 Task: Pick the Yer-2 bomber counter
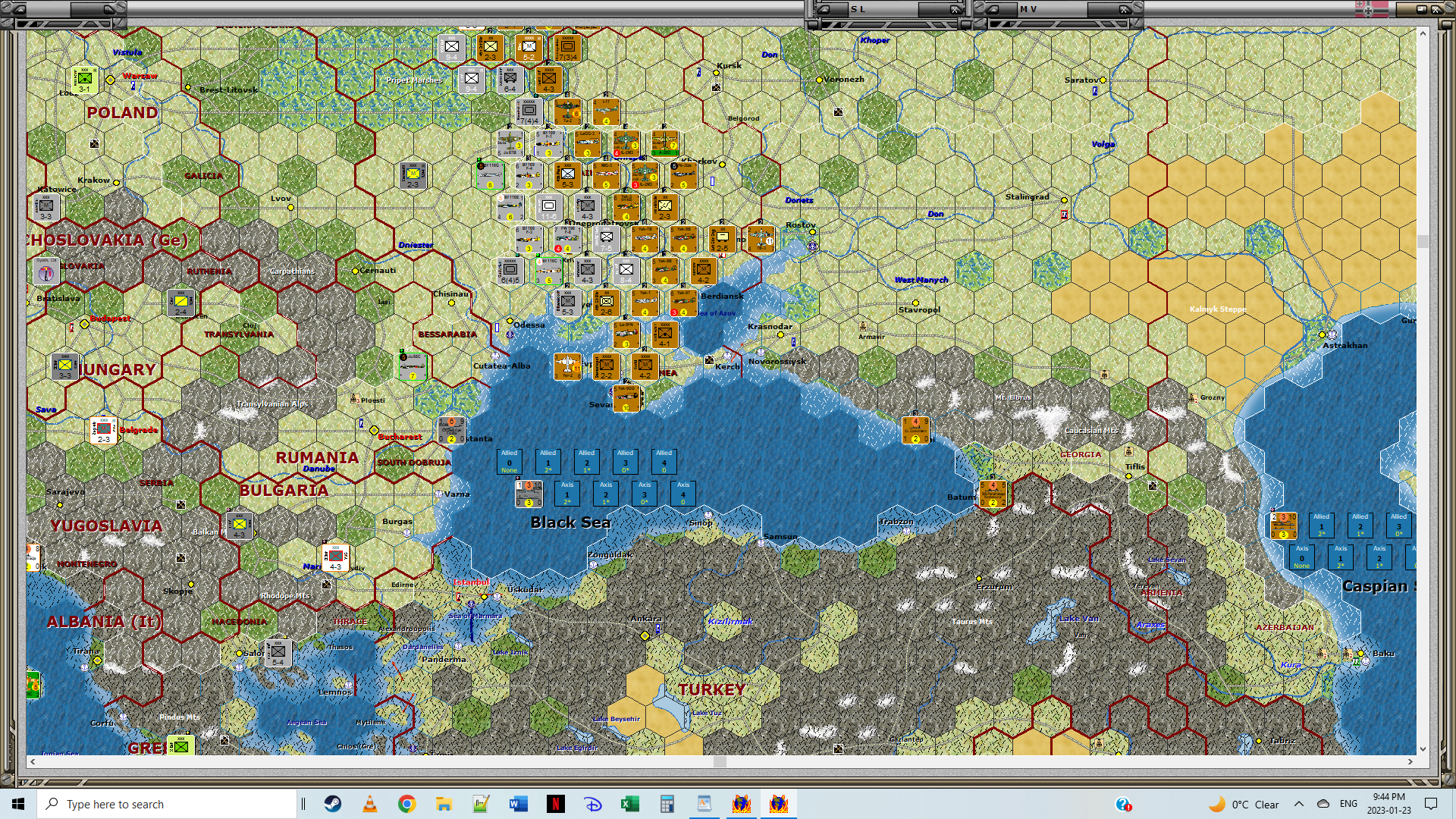pyautogui.click(x=567, y=366)
